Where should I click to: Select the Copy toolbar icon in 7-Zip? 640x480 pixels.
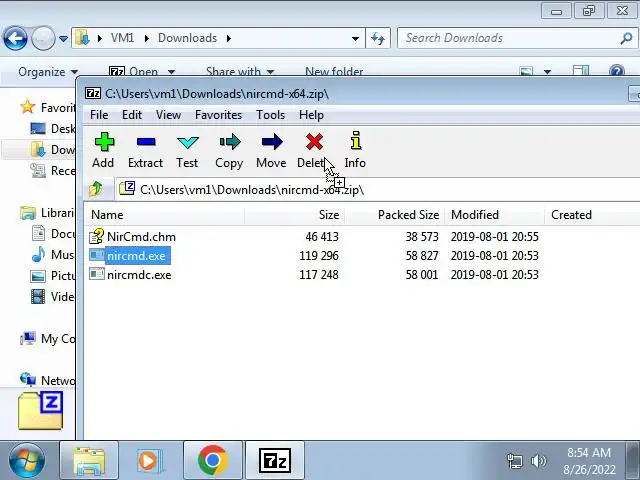(x=229, y=150)
